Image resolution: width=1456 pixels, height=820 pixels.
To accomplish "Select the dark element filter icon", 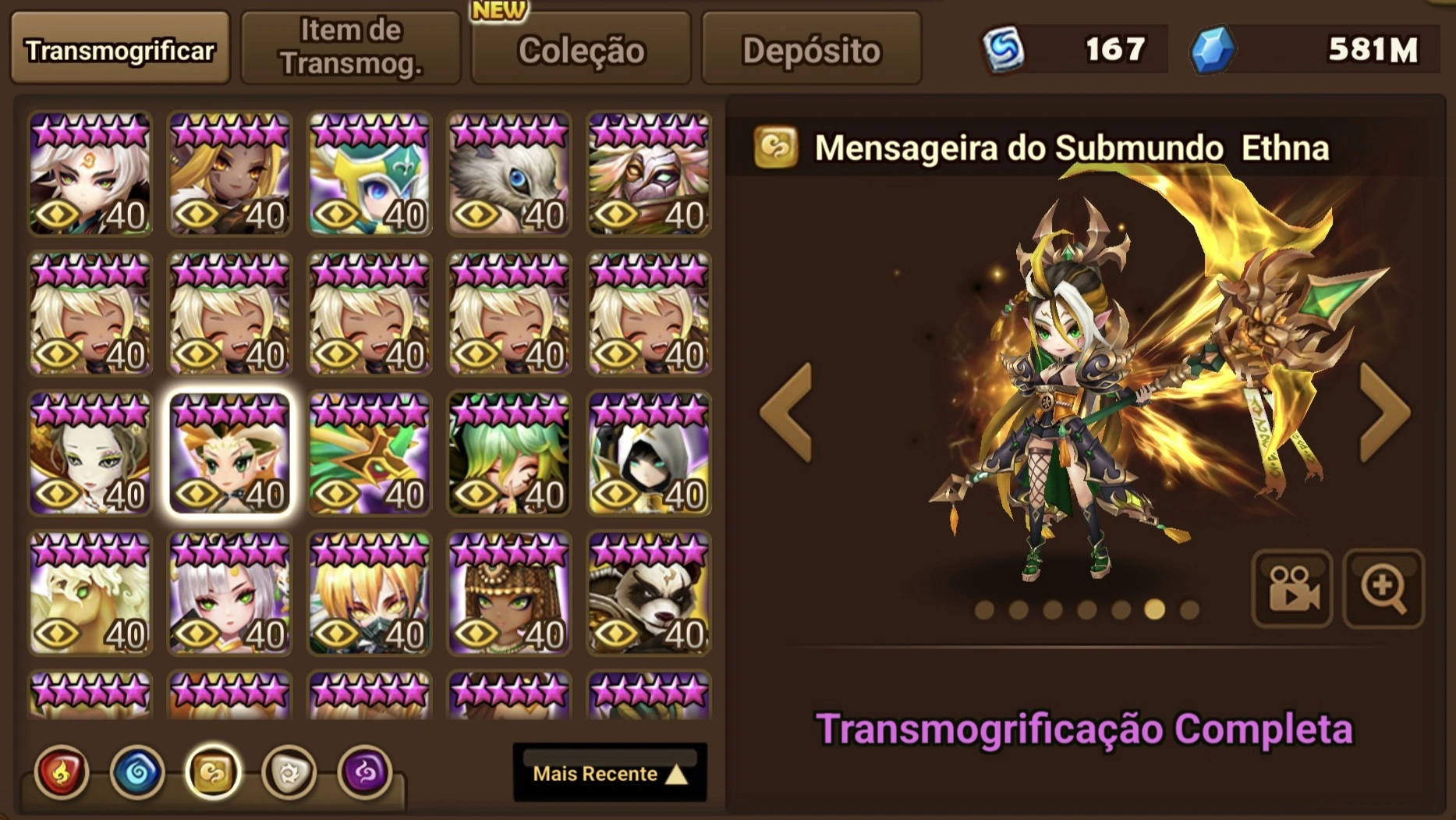I will click(364, 772).
